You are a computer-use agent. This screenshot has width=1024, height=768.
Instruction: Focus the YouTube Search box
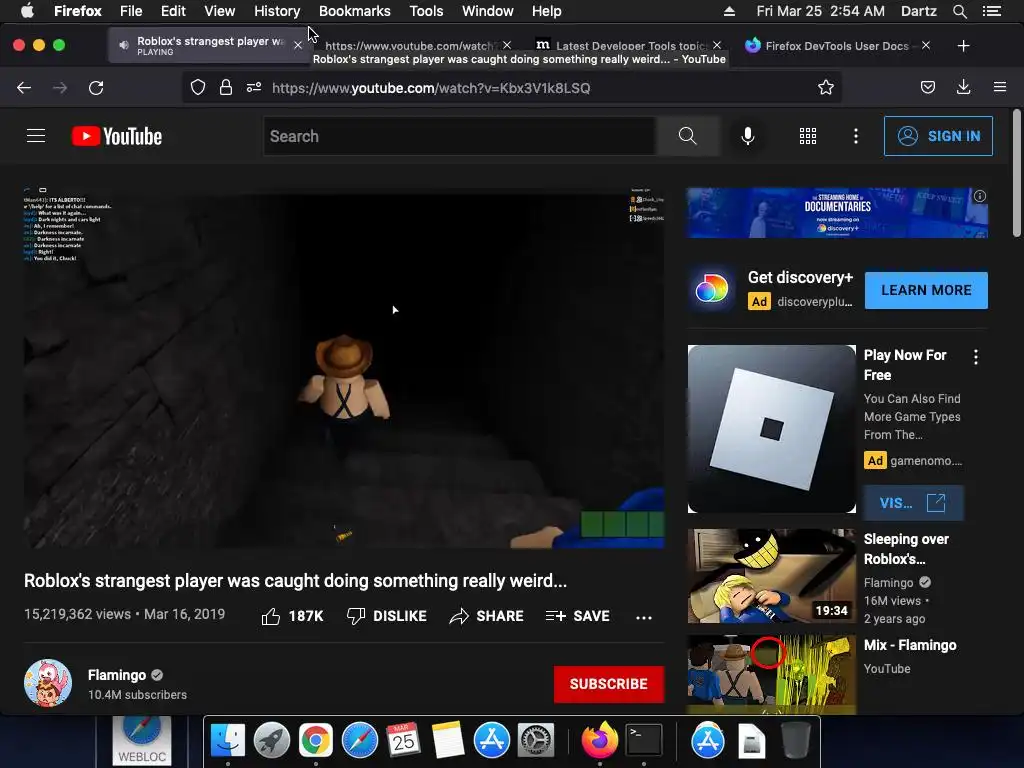tap(460, 136)
